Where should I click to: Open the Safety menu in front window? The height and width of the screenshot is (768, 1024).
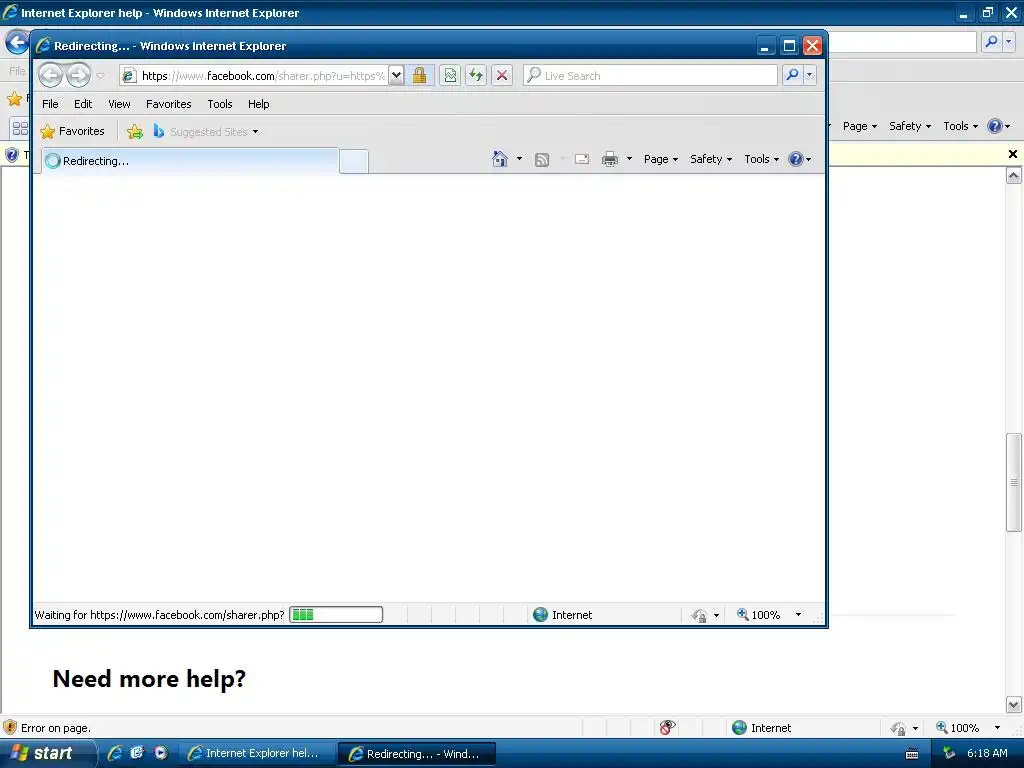711,159
